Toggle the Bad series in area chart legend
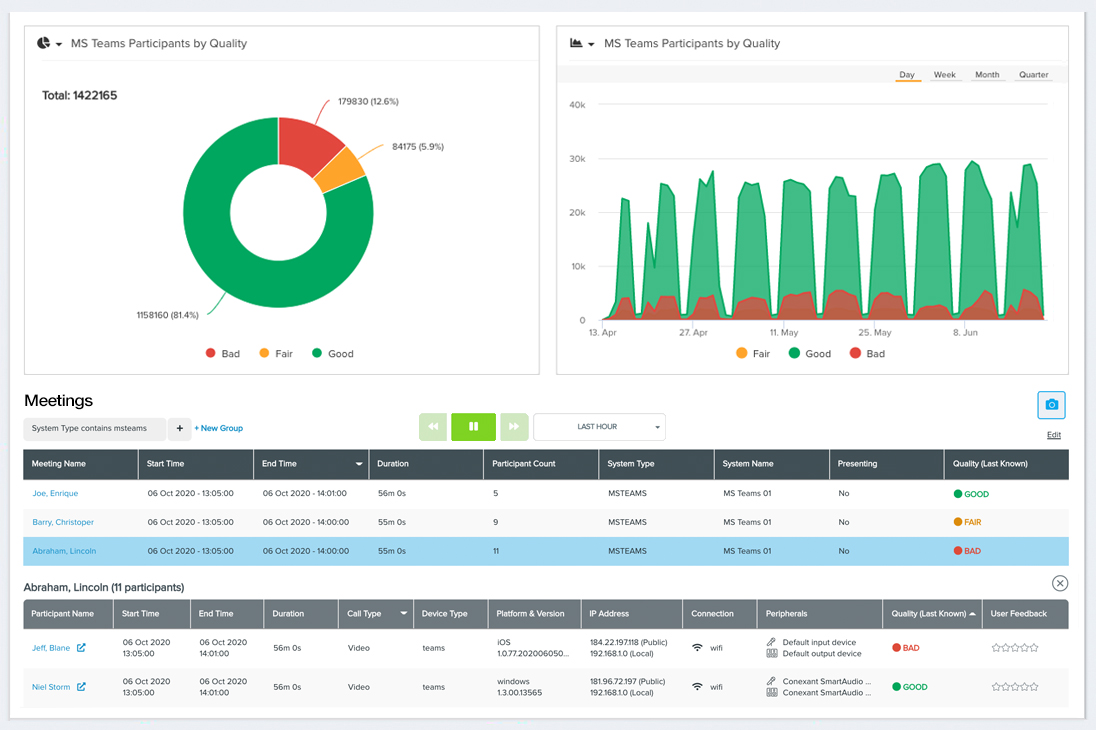The image size is (1096, 730). (867, 354)
